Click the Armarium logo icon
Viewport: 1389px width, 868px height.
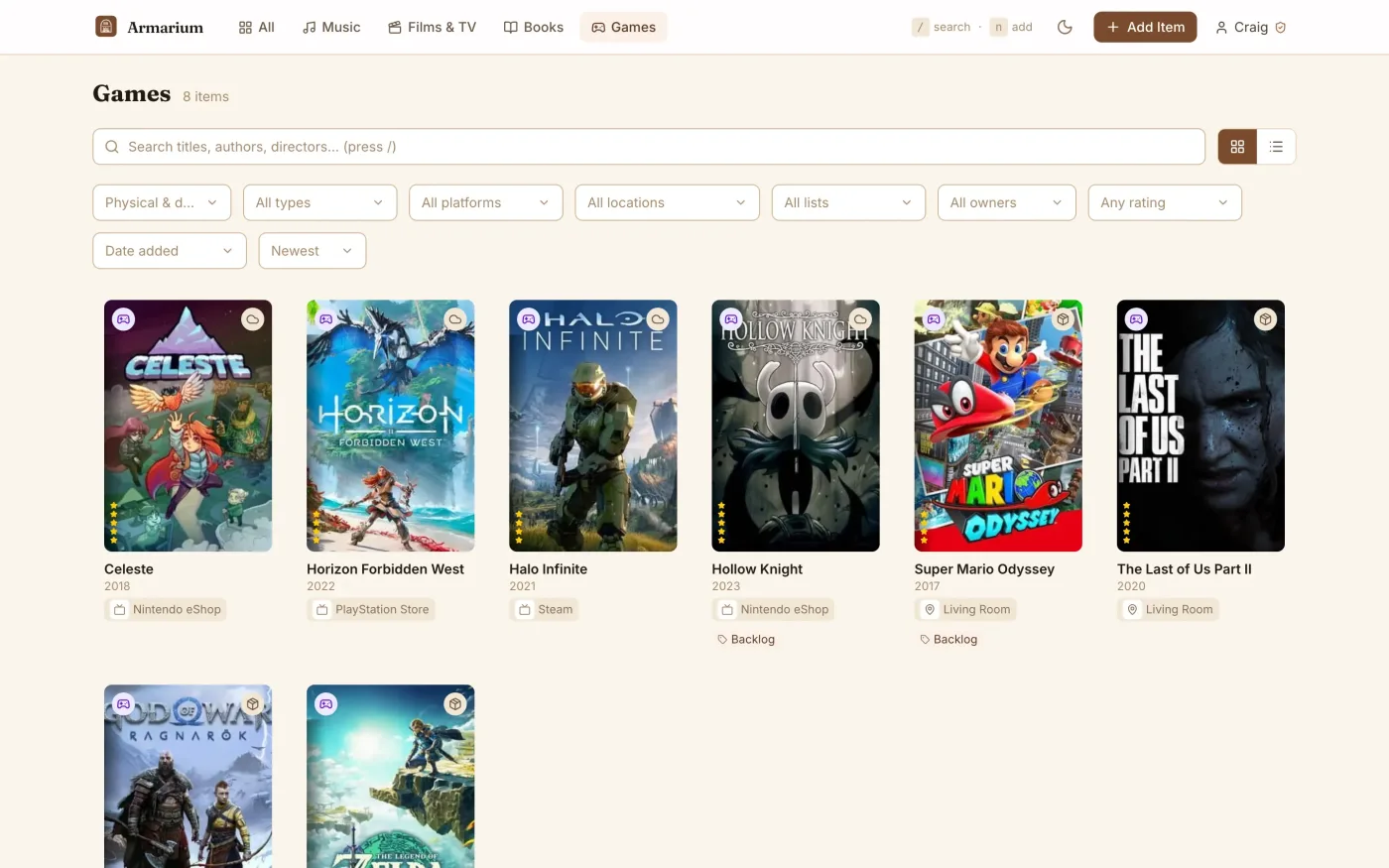106,27
